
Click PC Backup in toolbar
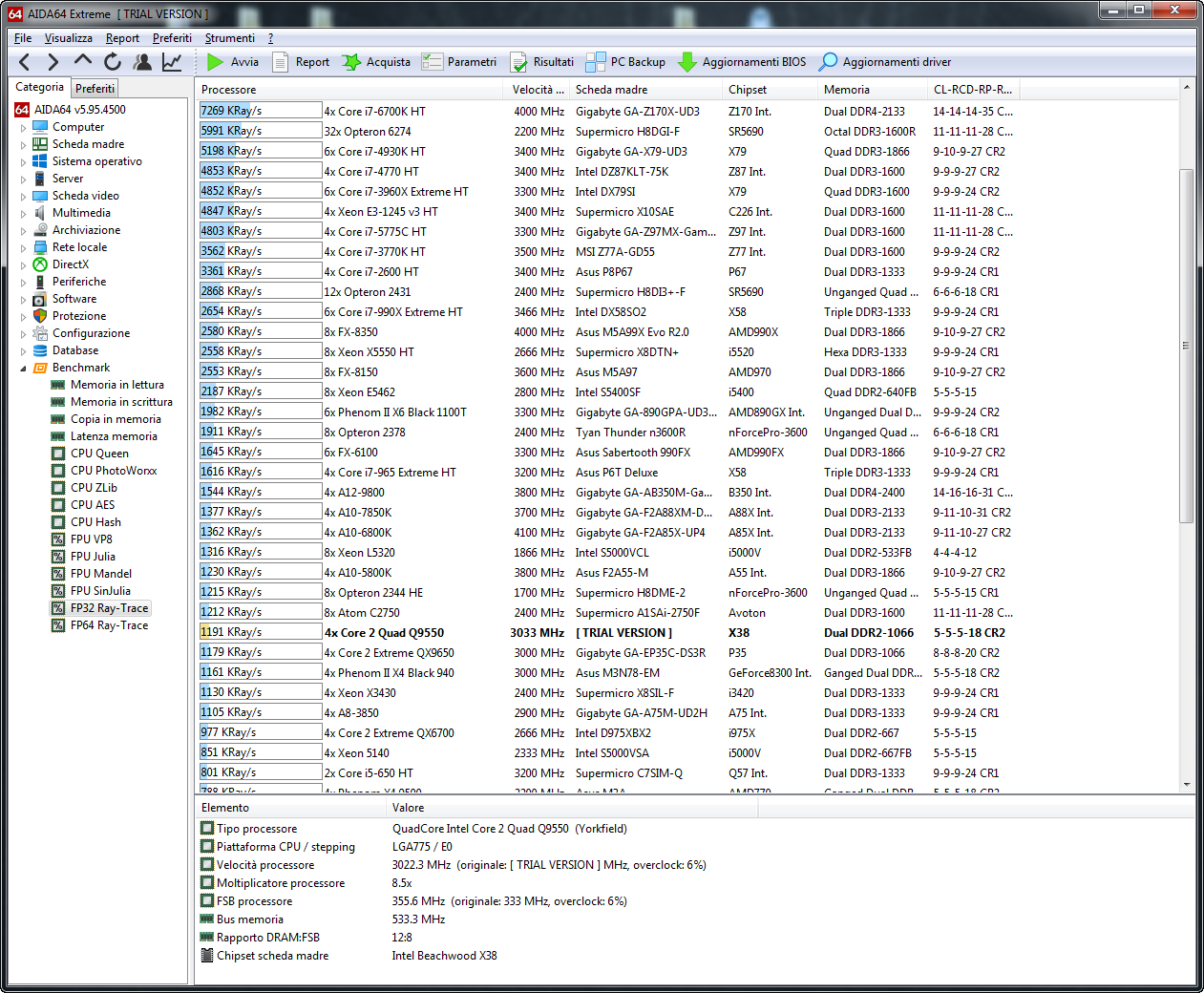coord(625,62)
